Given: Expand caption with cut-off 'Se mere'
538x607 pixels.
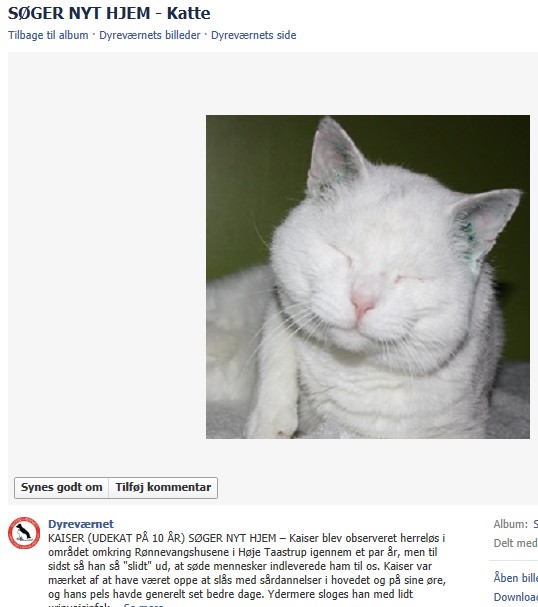Looking at the screenshot, I should tap(143, 605).
